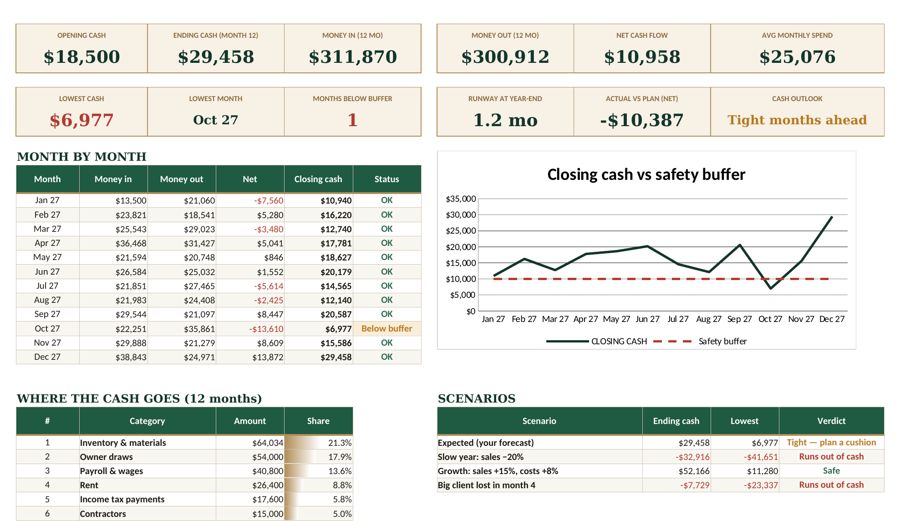Click the OK status for Dec 27
Screen dimensions: 900x521
(387, 357)
